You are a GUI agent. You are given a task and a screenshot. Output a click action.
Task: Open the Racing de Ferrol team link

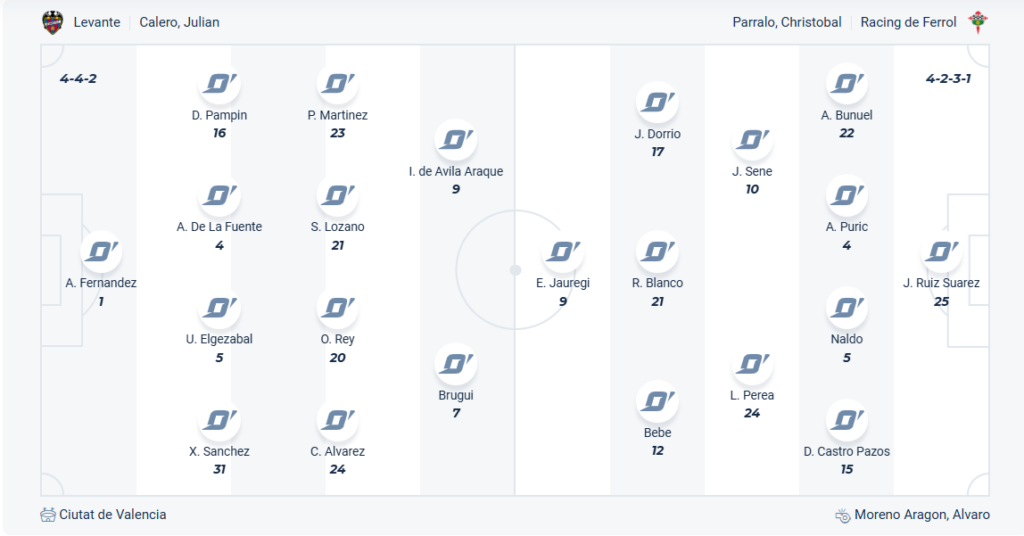tap(908, 22)
